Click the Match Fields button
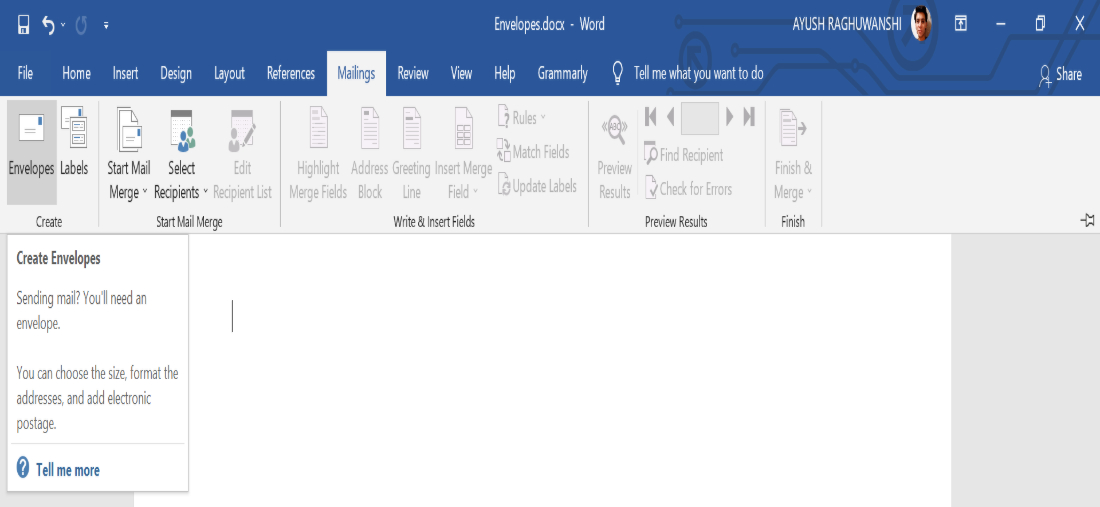The image size is (1100, 507). (533, 152)
